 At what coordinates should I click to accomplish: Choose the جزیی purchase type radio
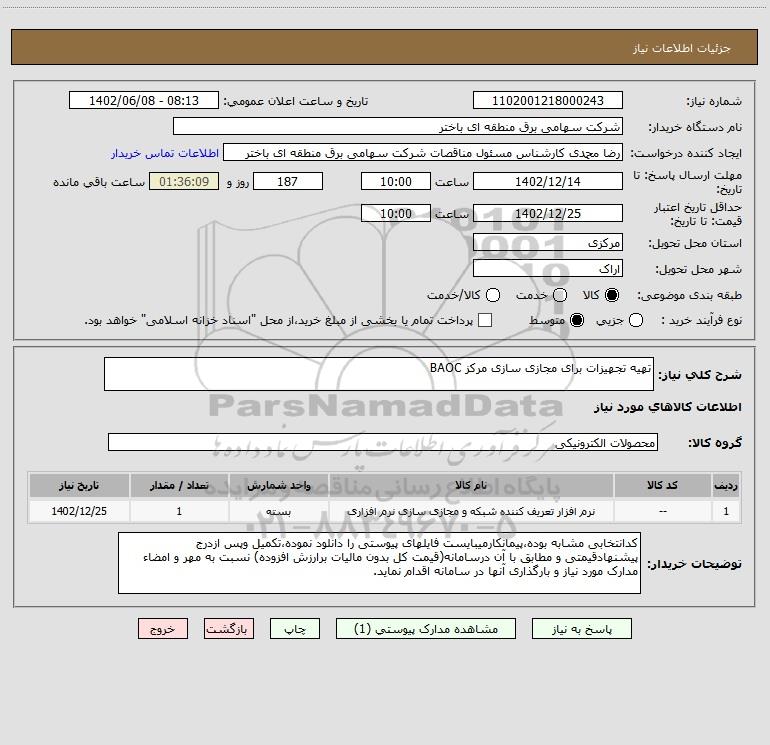point(636,321)
